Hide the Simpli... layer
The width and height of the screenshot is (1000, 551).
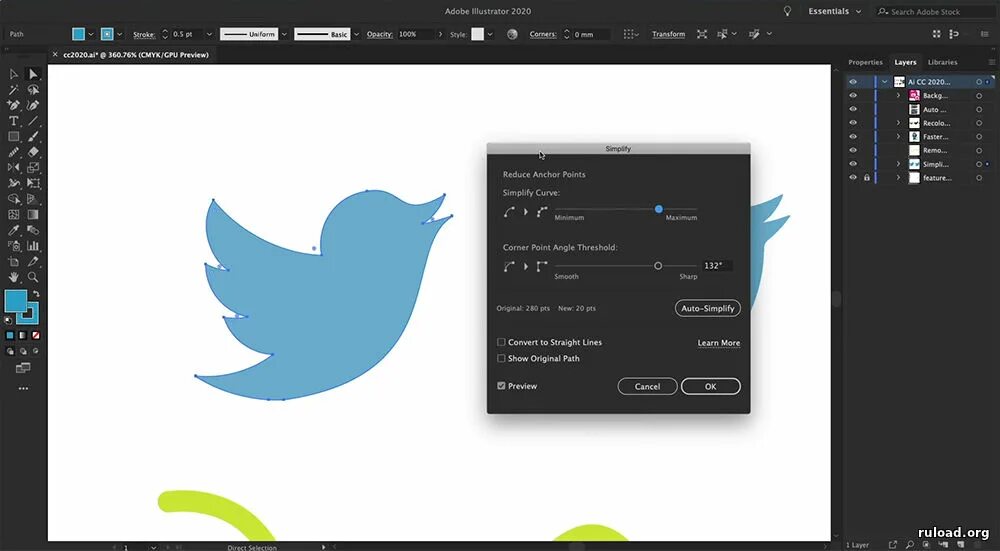(x=853, y=165)
